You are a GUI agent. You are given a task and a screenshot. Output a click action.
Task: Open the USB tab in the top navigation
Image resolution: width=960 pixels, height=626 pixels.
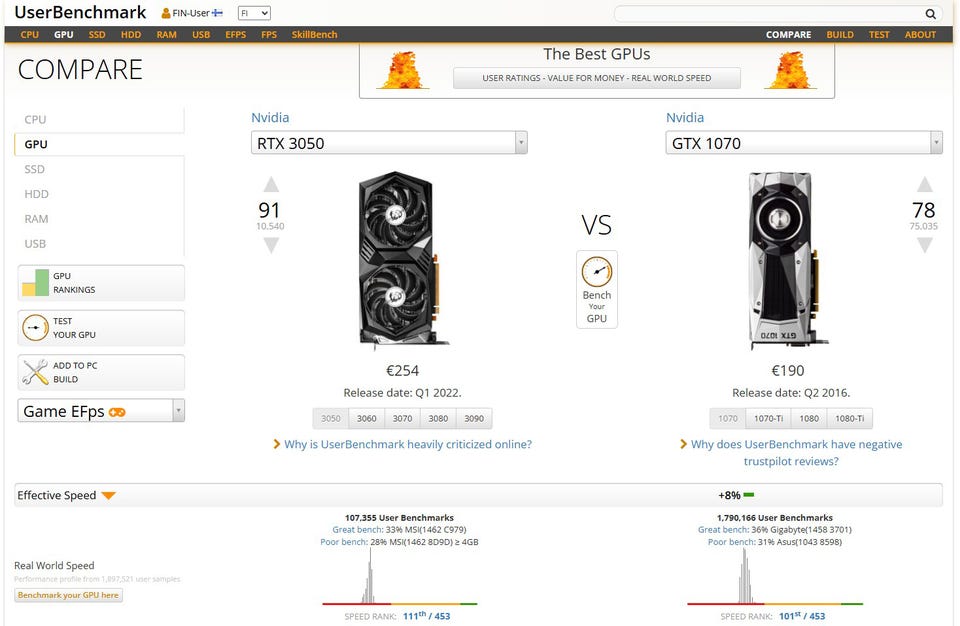(x=201, y=34)
